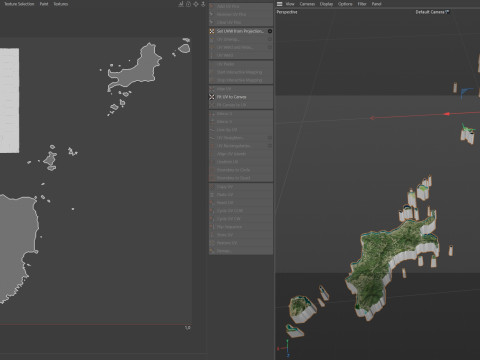Click the Default Camera label
This screenshot has width=480, height=360.
point(432,12)
